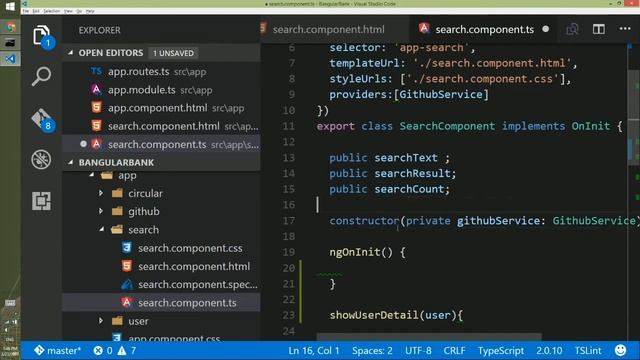Click the feedback smiley in status bar
Image resolution: width=640 pixels, height=360 pixels.
click(x=620, y=350)
